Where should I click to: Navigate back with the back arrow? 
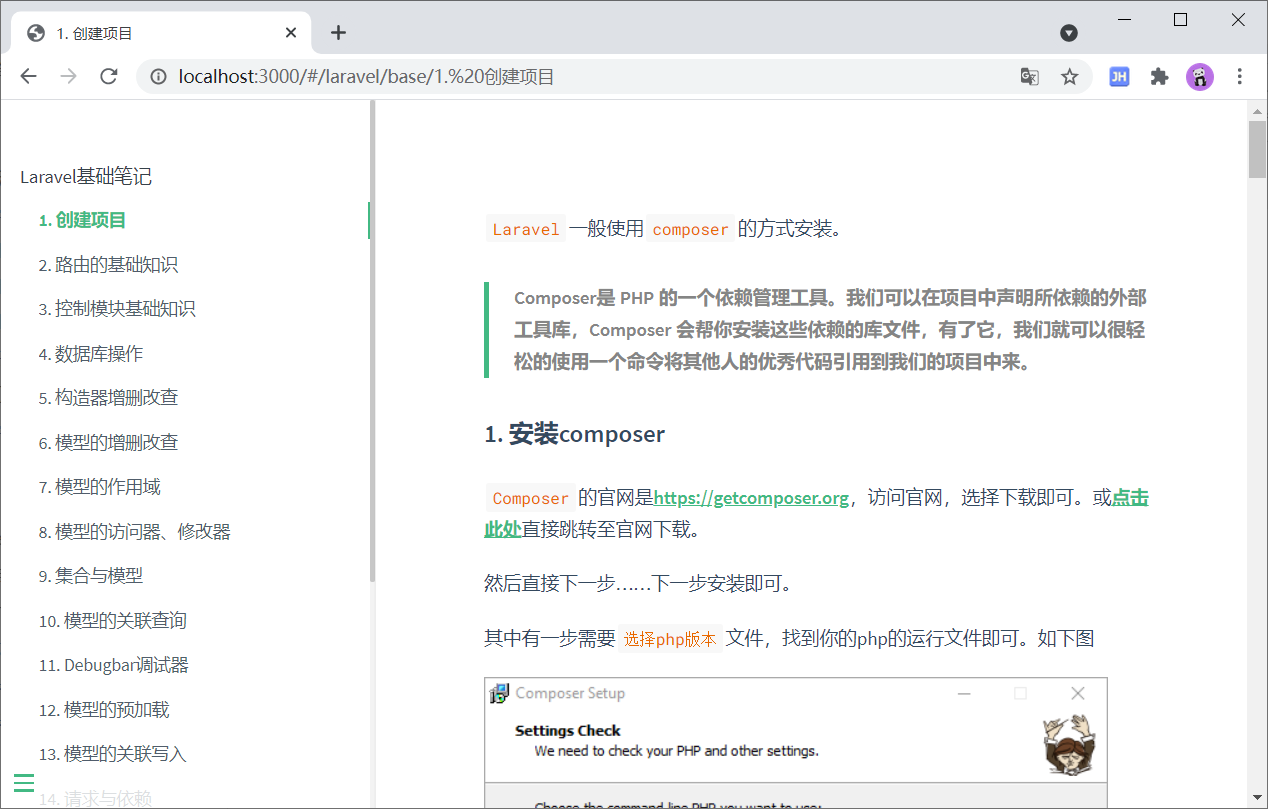[x=28, y=76]
